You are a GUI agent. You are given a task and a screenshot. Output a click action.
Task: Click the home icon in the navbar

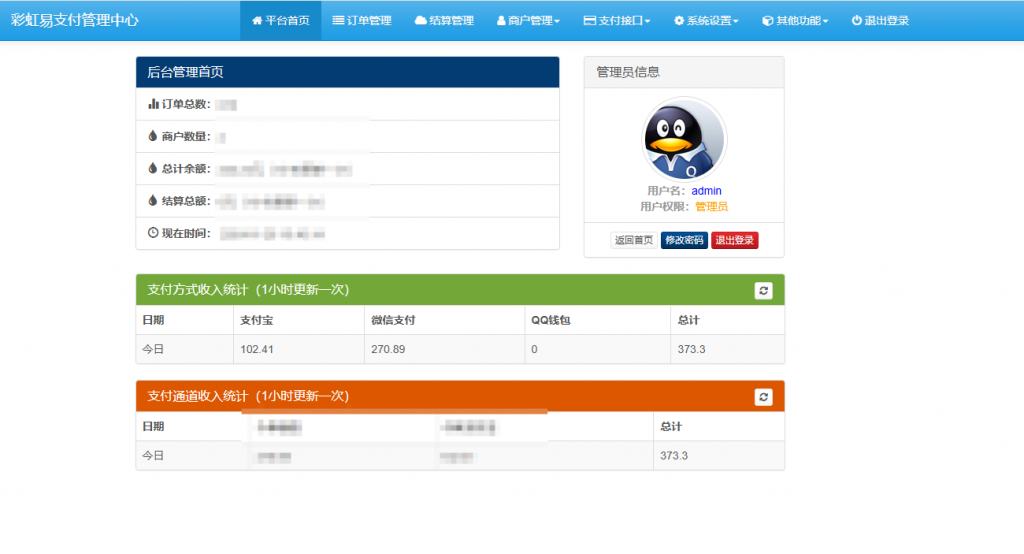point(257,20)
